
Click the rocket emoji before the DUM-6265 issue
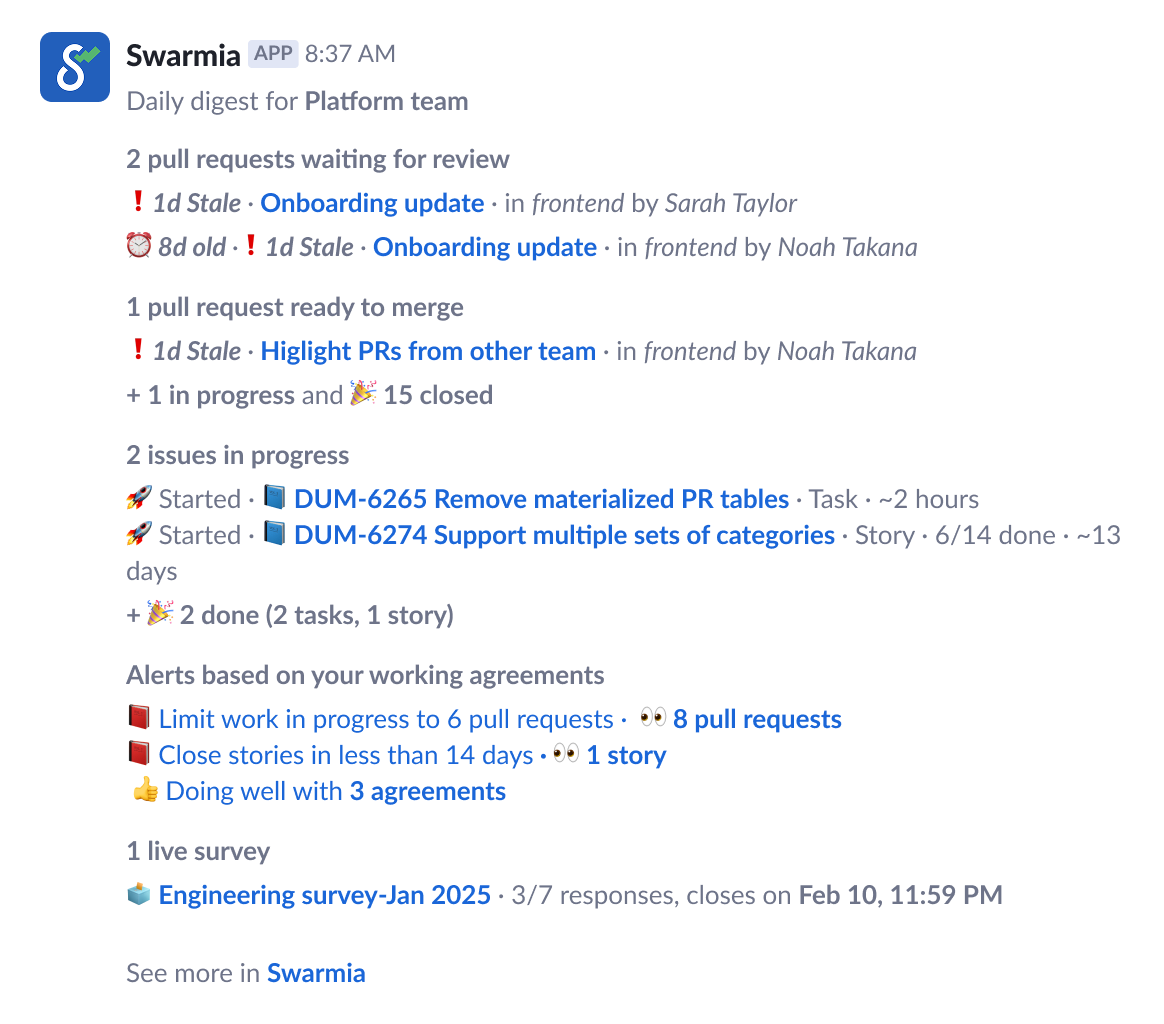pos(139,498)
